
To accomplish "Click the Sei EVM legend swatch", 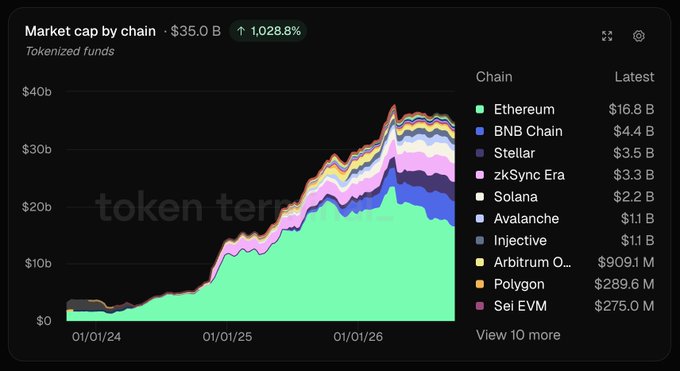I will pos(480,306).
